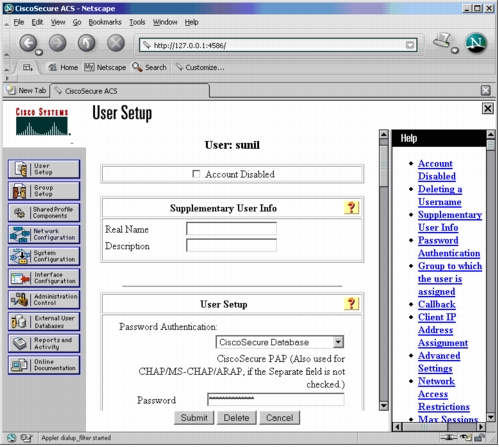The height and width of the screenshot is (447, 499).
Task: Open Advanced Settings help link
Action: point(439,362)
